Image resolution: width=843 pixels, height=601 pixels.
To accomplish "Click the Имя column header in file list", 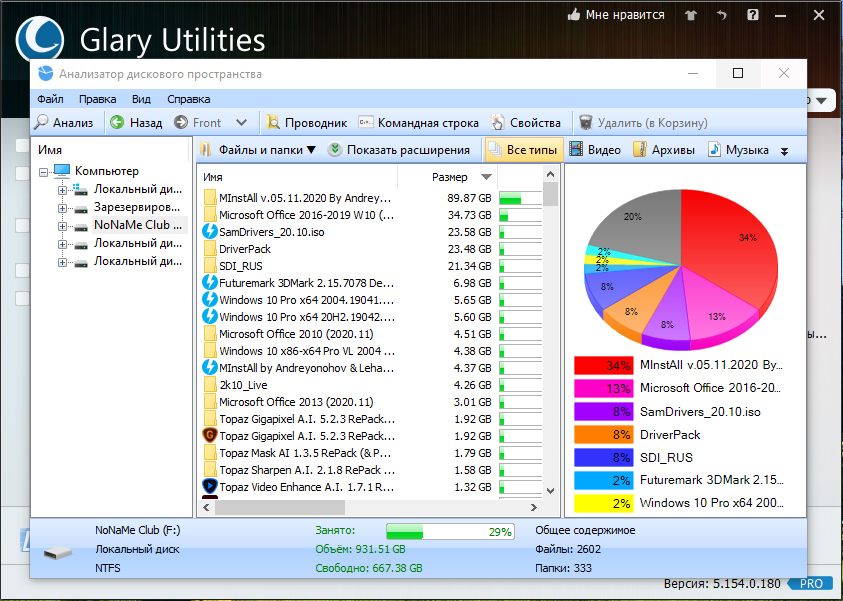I will [298, 177].
